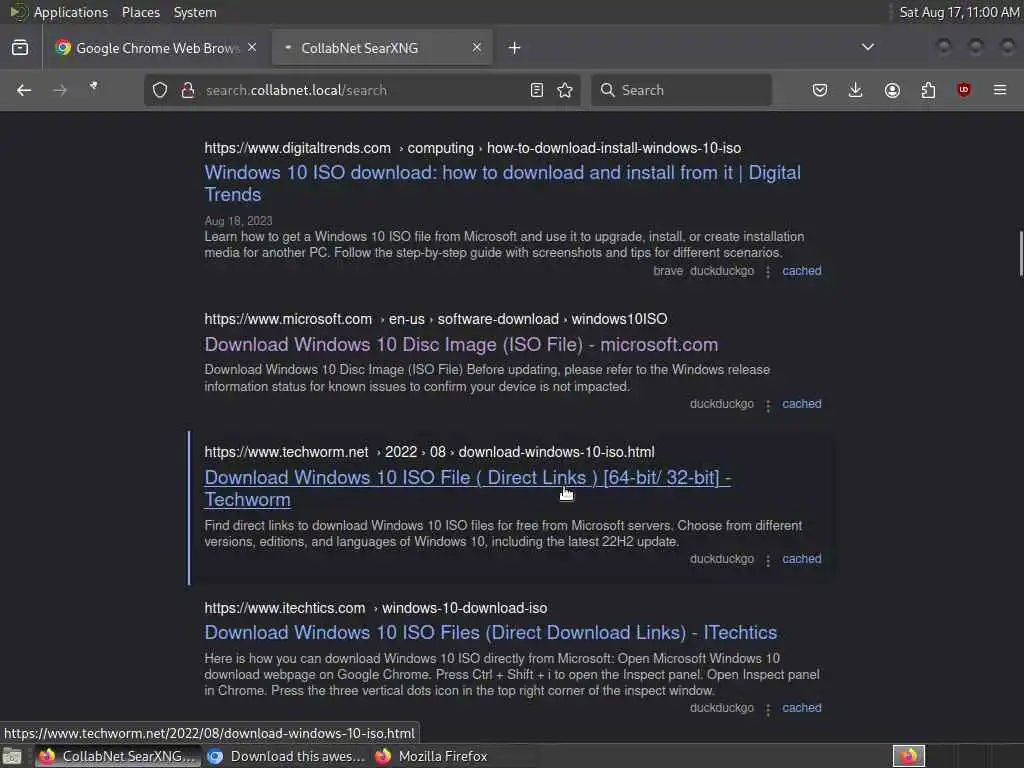Click the page vertical scrollbar thumb
Viewport: 1024px width, 768px height.
tap(1021, 253)
